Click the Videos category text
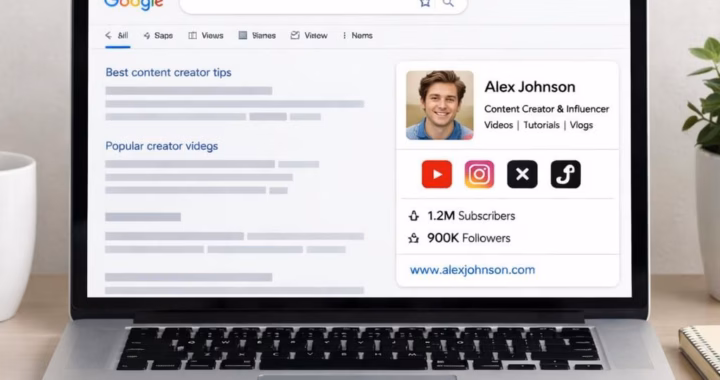The width and height of the screenshot is (720, 380). tap(499, 125)
